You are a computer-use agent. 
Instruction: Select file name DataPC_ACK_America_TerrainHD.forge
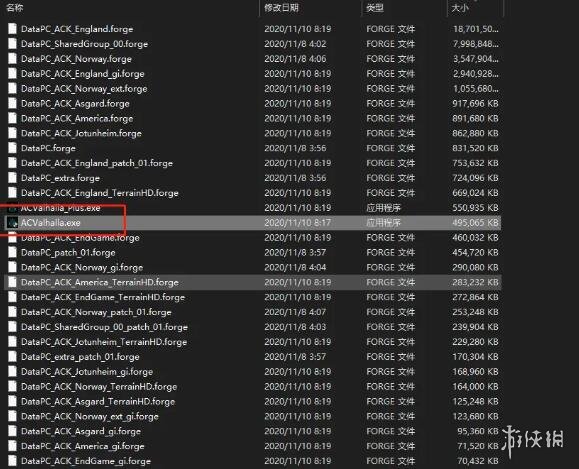(x=100, y=282)
